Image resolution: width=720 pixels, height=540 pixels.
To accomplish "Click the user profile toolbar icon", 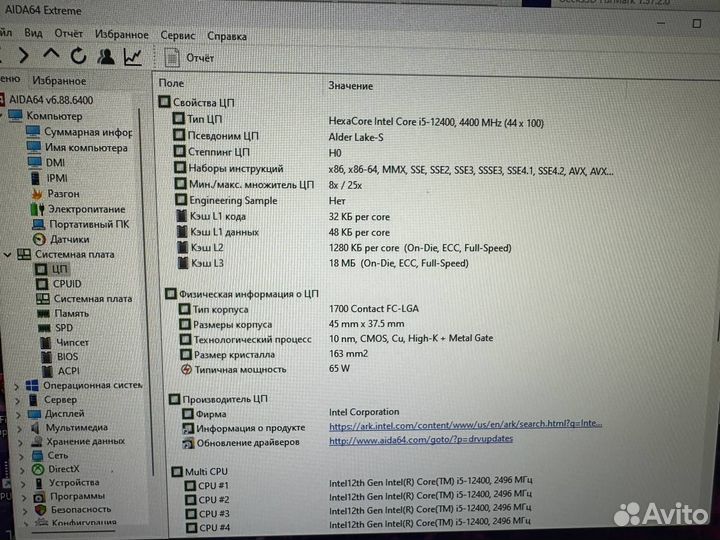I will 106,56.
